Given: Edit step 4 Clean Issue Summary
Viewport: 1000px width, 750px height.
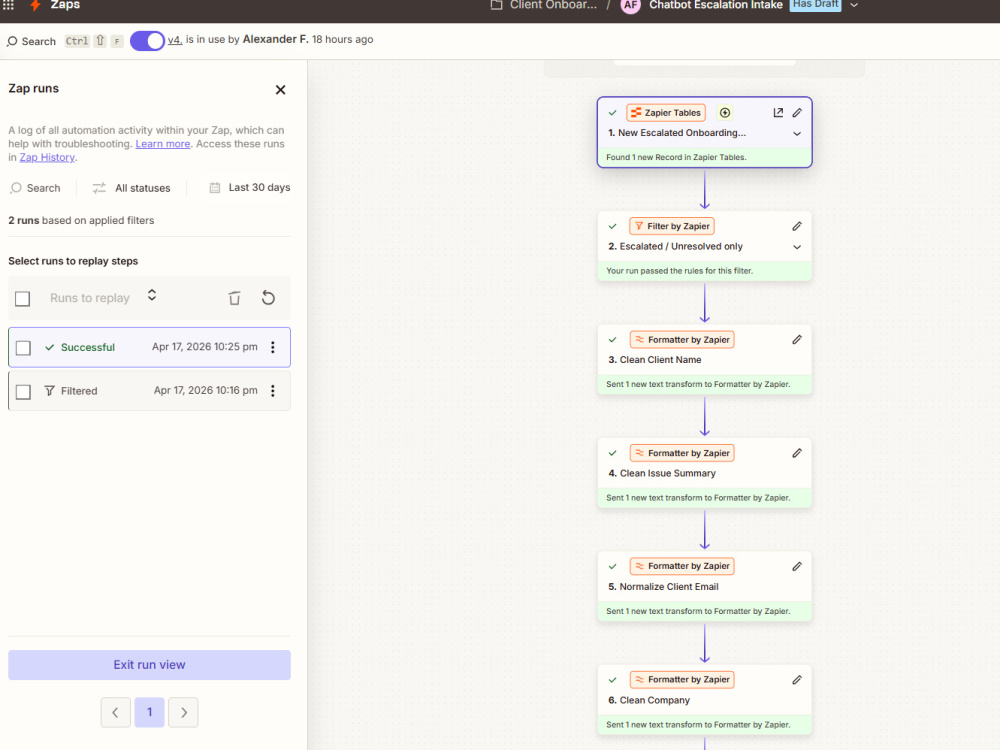Looking at the screenshot, I should (x=797, y=453).
